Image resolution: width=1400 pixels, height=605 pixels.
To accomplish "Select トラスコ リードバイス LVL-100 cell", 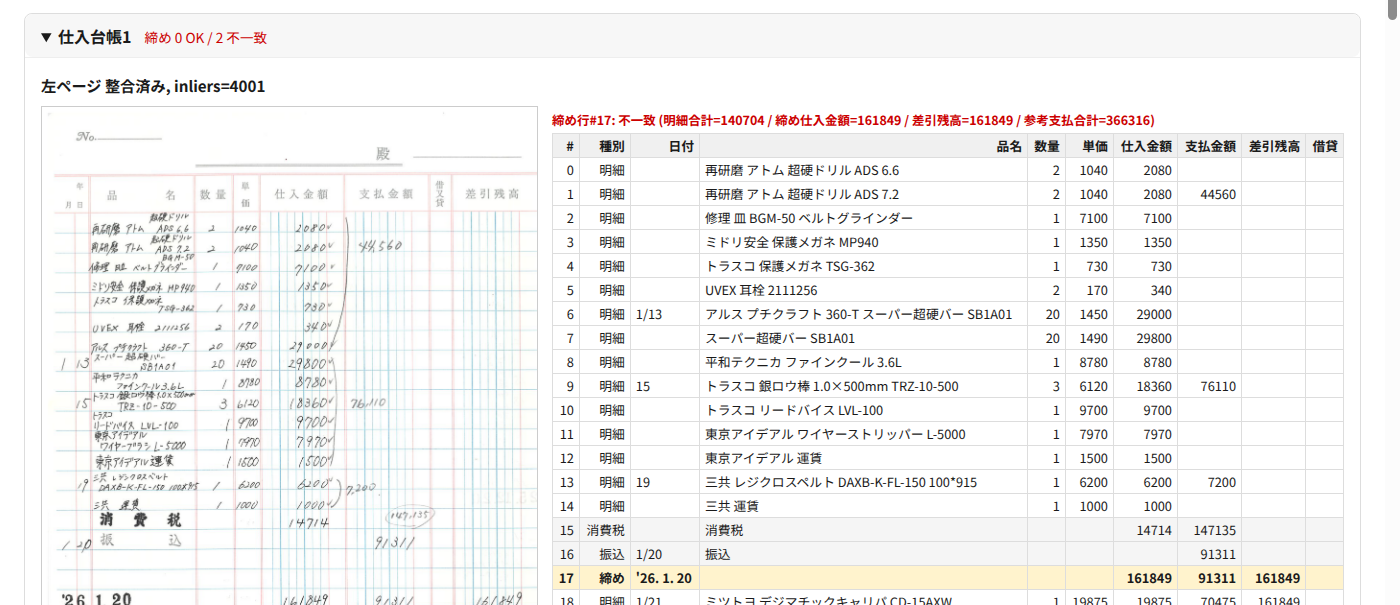I will point(864,410).
